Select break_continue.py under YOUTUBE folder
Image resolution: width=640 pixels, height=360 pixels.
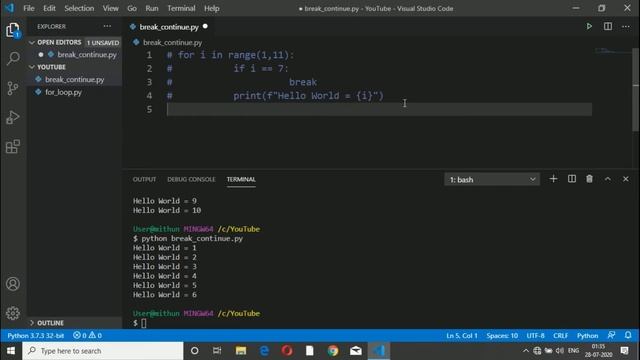point(75,79)
